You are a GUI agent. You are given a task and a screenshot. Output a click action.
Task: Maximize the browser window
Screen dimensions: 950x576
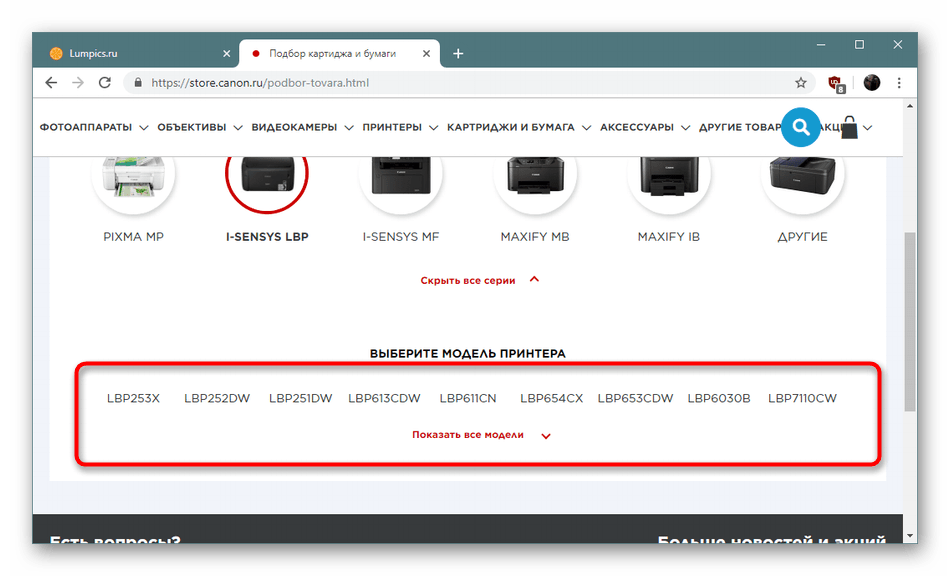tap(859, 45)
